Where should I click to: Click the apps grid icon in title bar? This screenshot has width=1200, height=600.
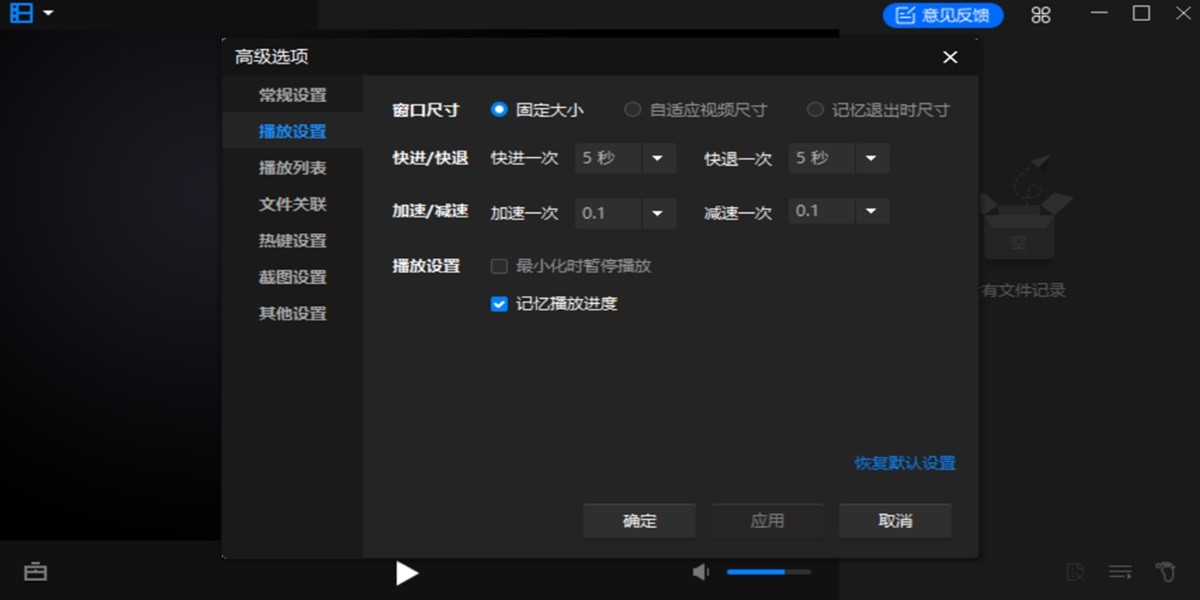click(1040, 14)
